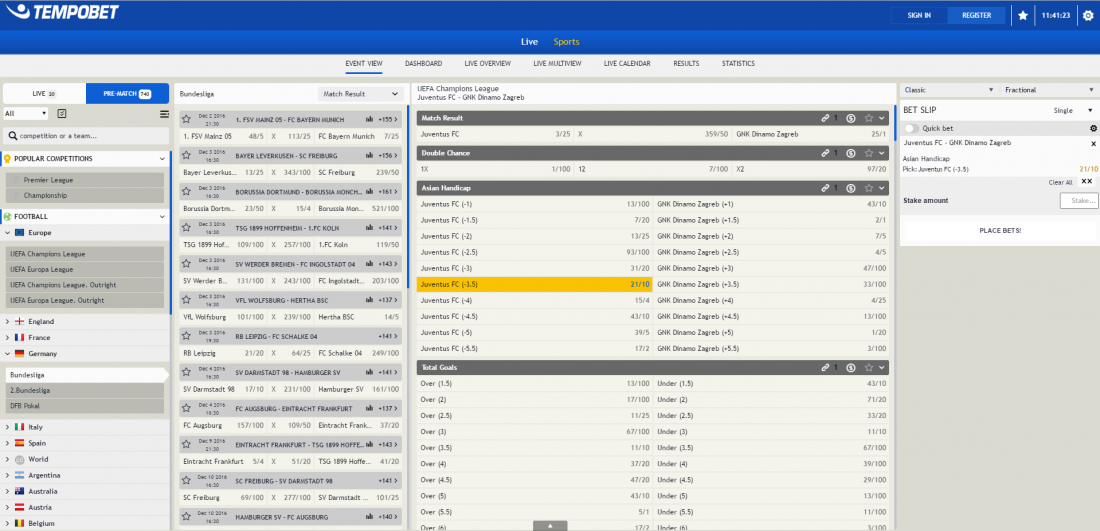Open the hamburger list menu icon

pyautogui.click(x=164, y=114)
